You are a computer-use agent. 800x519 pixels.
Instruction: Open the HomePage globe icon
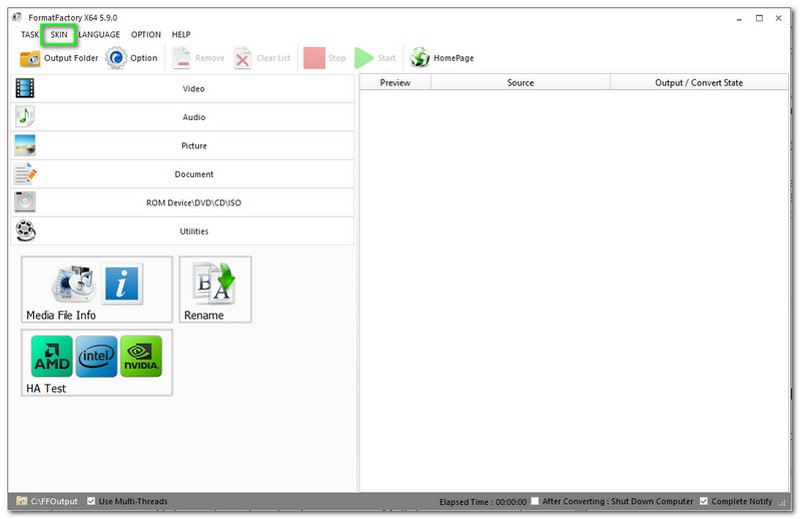point(420,58)
